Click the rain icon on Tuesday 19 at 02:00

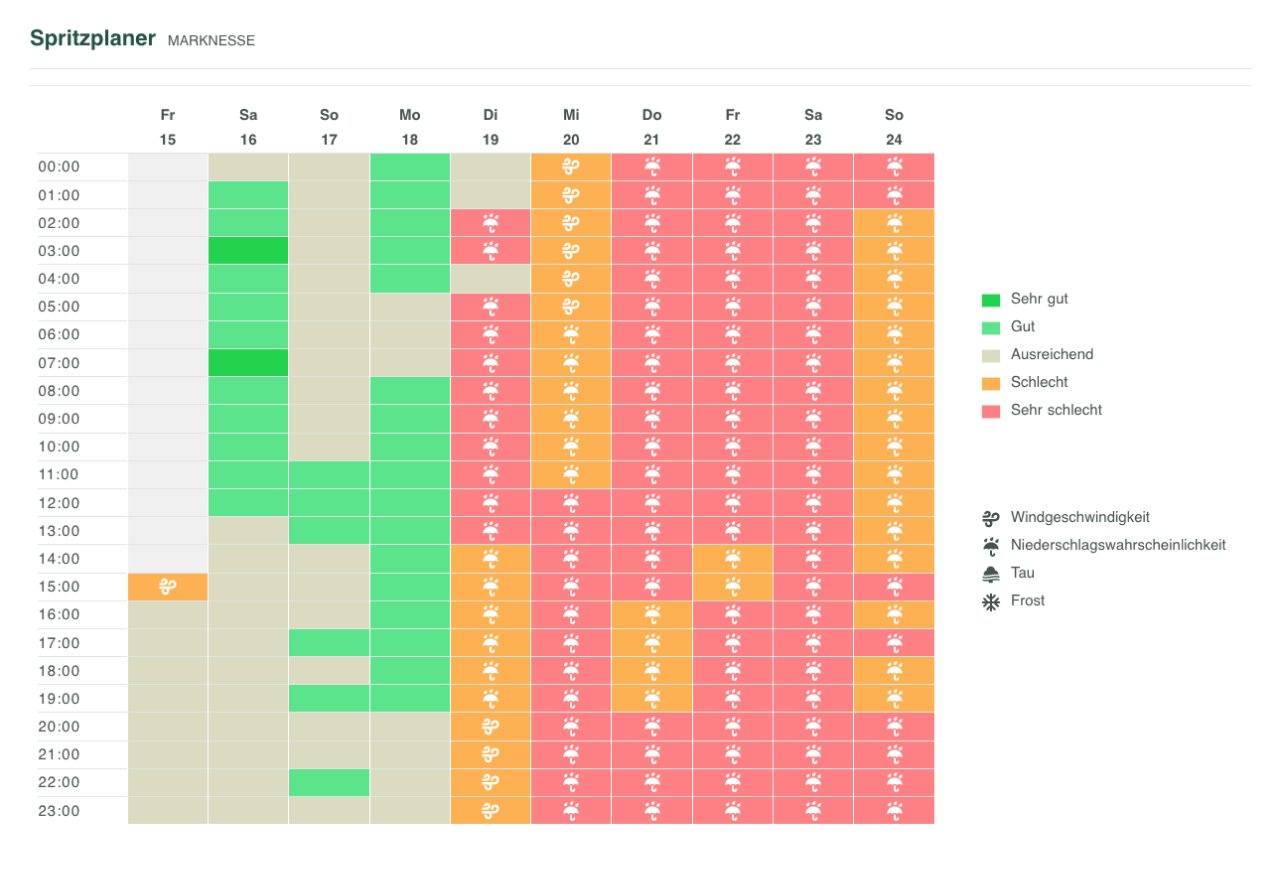point(490,223)
